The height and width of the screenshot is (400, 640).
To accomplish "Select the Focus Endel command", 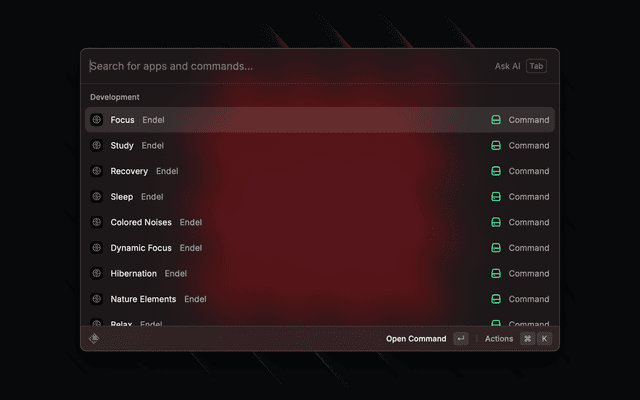I will tap(300, 120).
